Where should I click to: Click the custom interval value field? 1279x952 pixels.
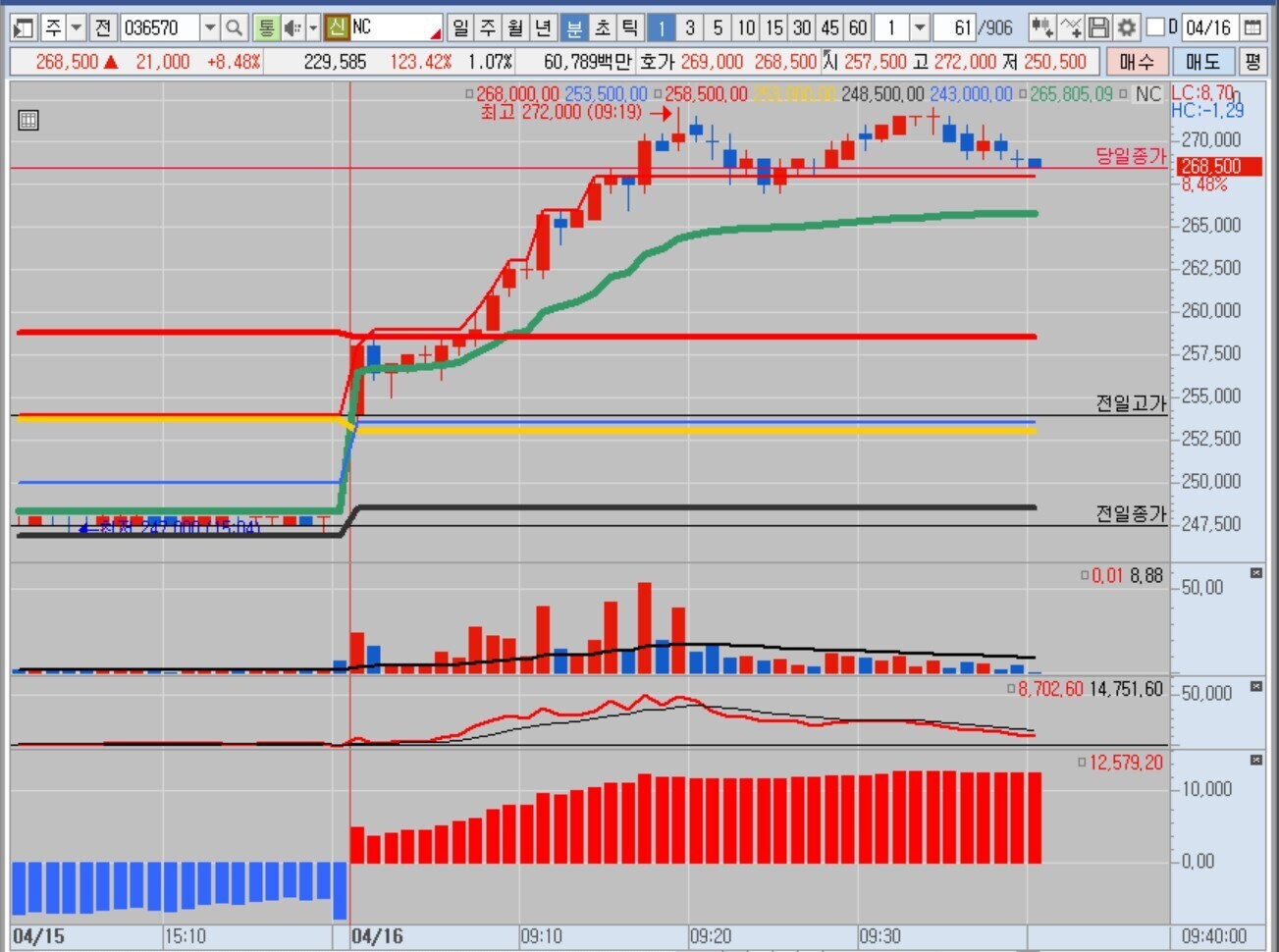coord(891,27)
